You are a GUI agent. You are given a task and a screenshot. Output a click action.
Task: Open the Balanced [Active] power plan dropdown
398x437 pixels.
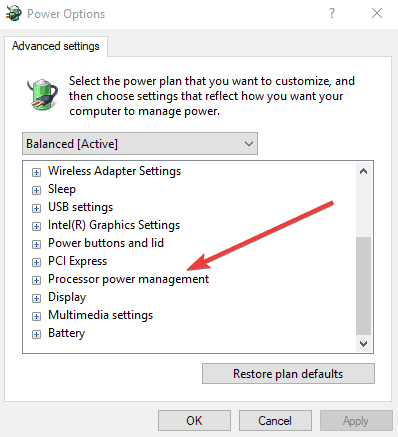[140, 144]
